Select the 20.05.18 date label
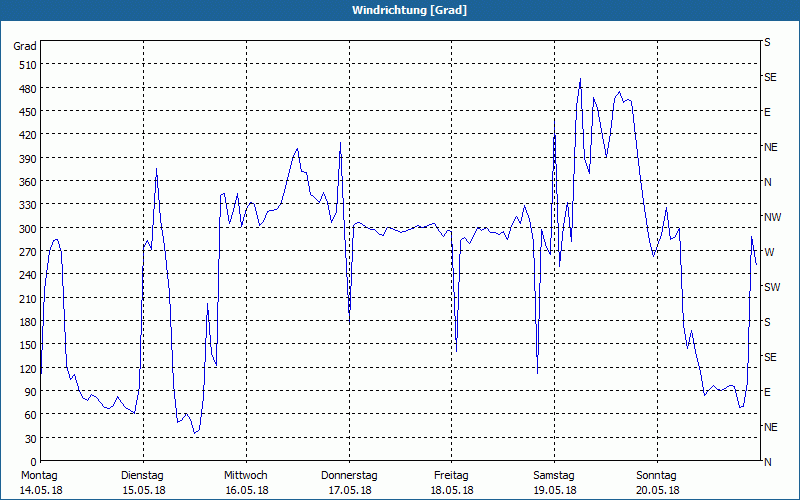The image size is (800, 500). (658, 490)
